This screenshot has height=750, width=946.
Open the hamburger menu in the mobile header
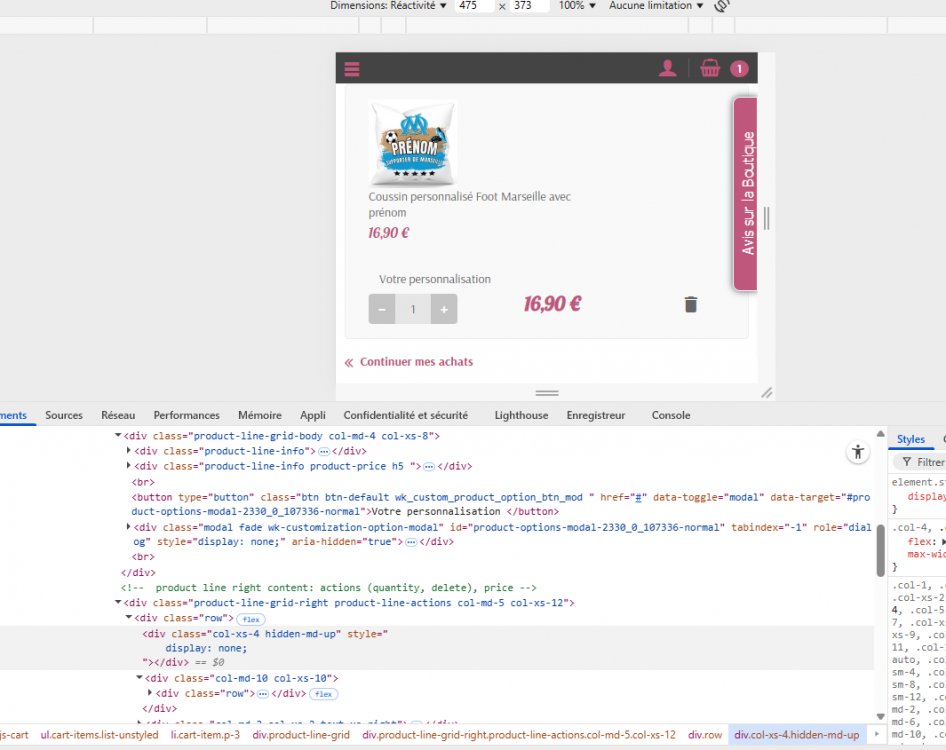[352, 69]
